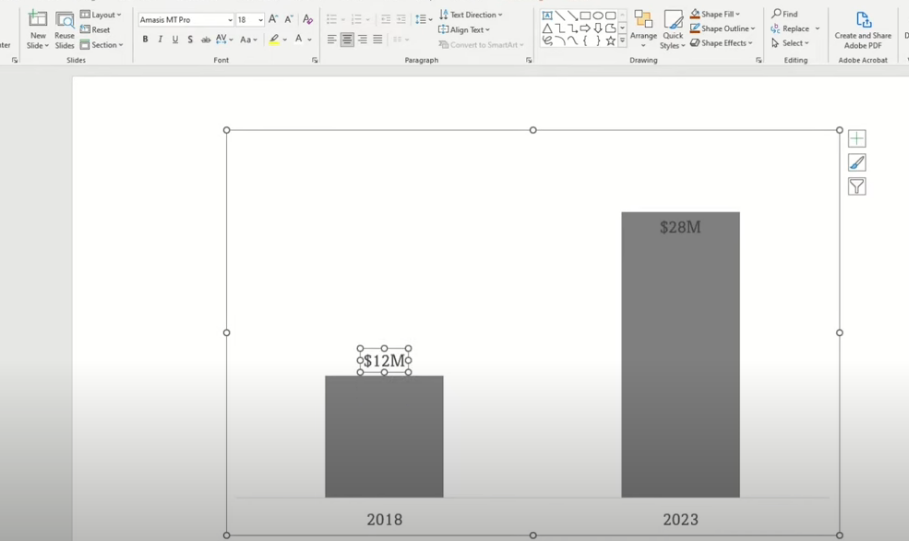Open the font size dropdown
Image resolution: width=909 pixels, height=541 pixels.
click(x=261, y=20)
